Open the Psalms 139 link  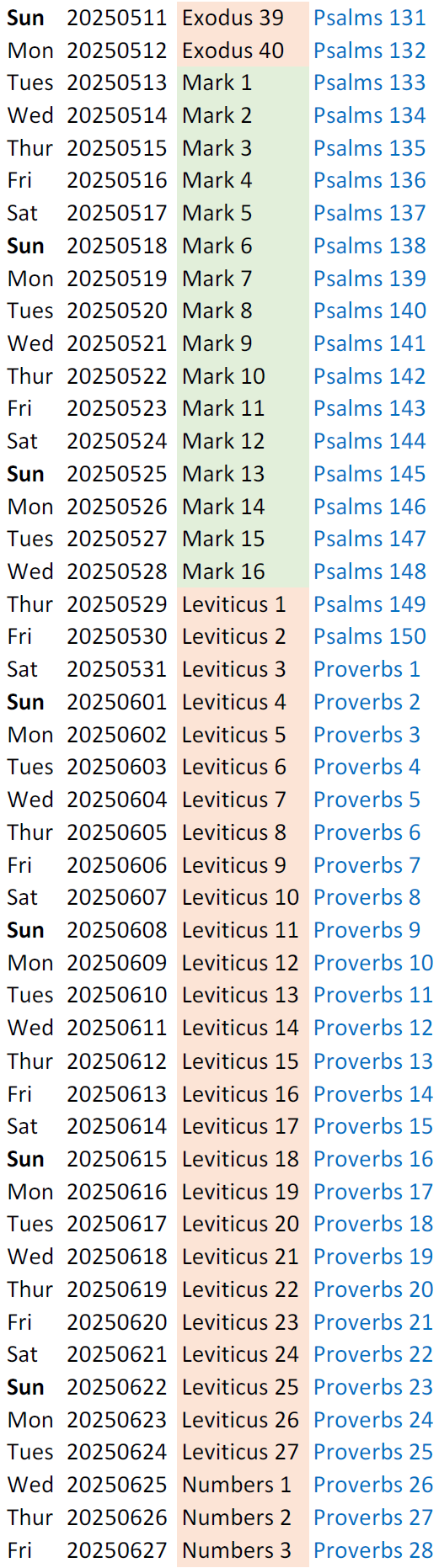click(369, 279)
